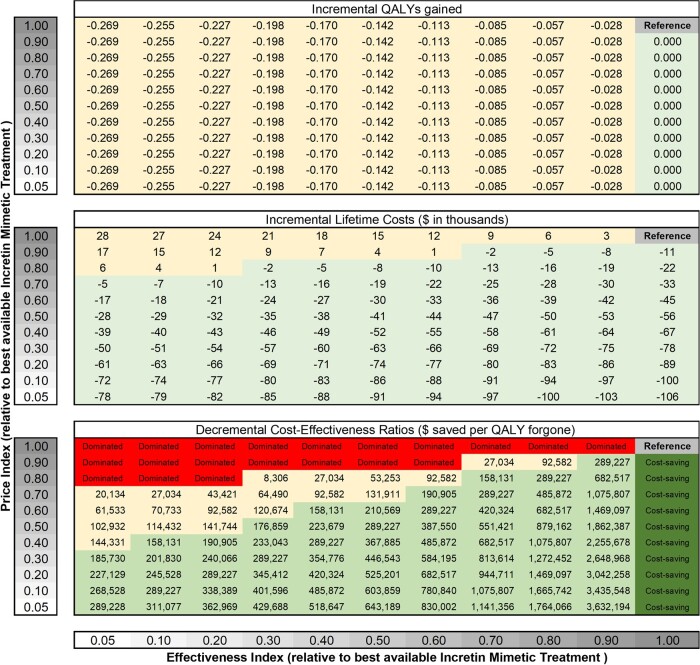Screen dimensions: 700x665
Task: Select the 17 lifetime cost cell
Action: click(103, 249)
